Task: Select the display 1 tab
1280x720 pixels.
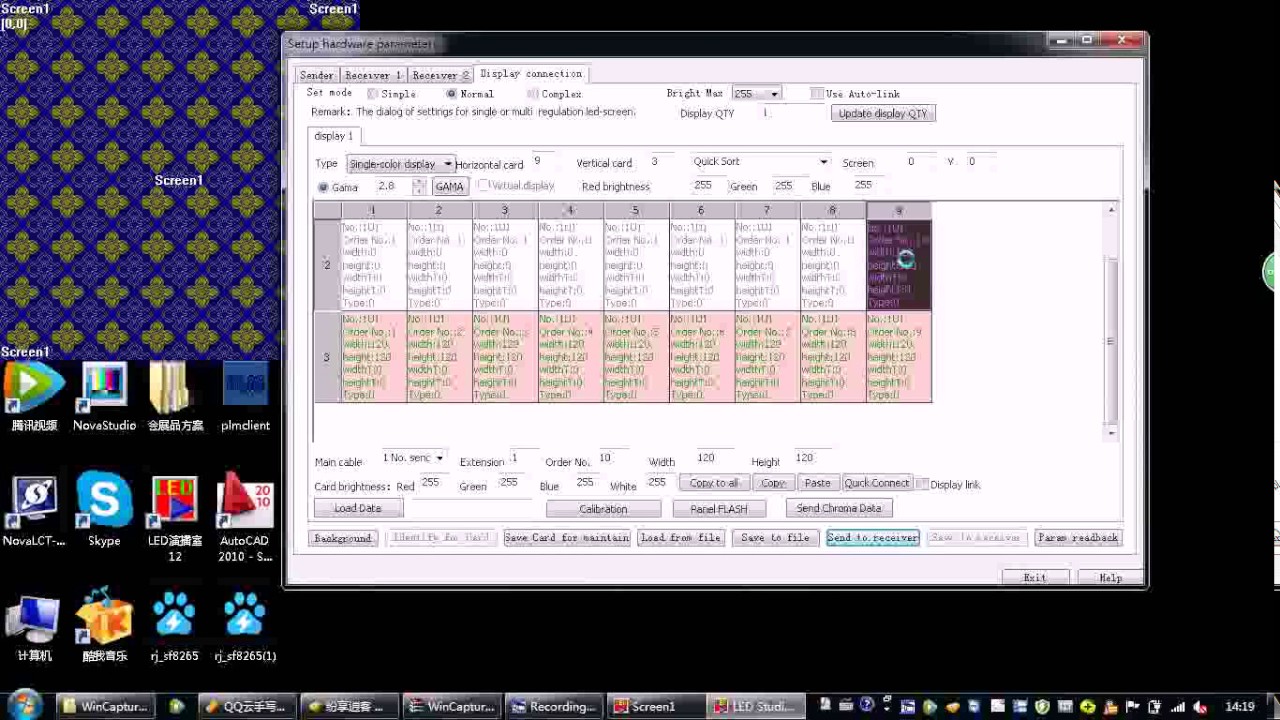Action: pos(333,136)
